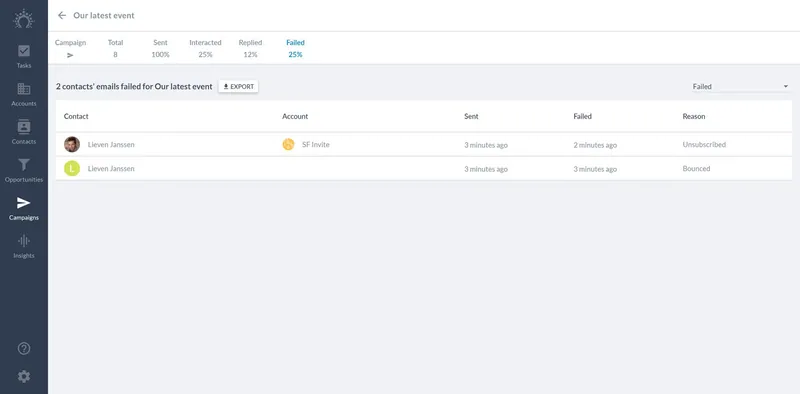Open Opportunities funnel icon

23,165
